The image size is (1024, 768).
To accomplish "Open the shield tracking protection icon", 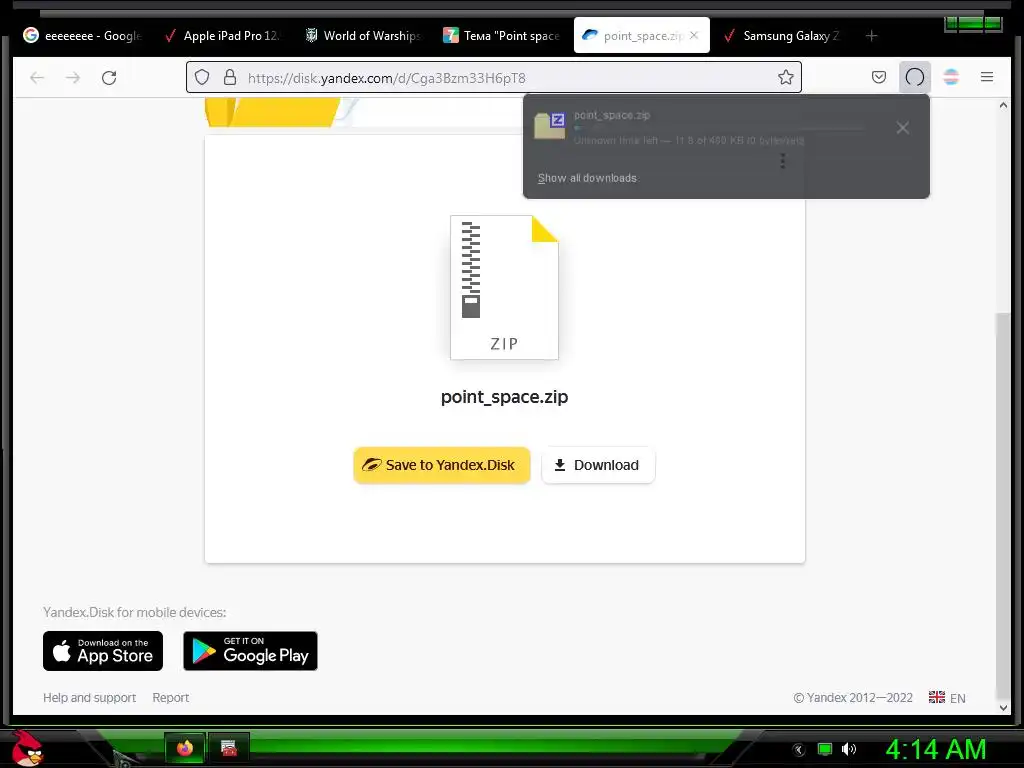I will [x=202, y=78].
